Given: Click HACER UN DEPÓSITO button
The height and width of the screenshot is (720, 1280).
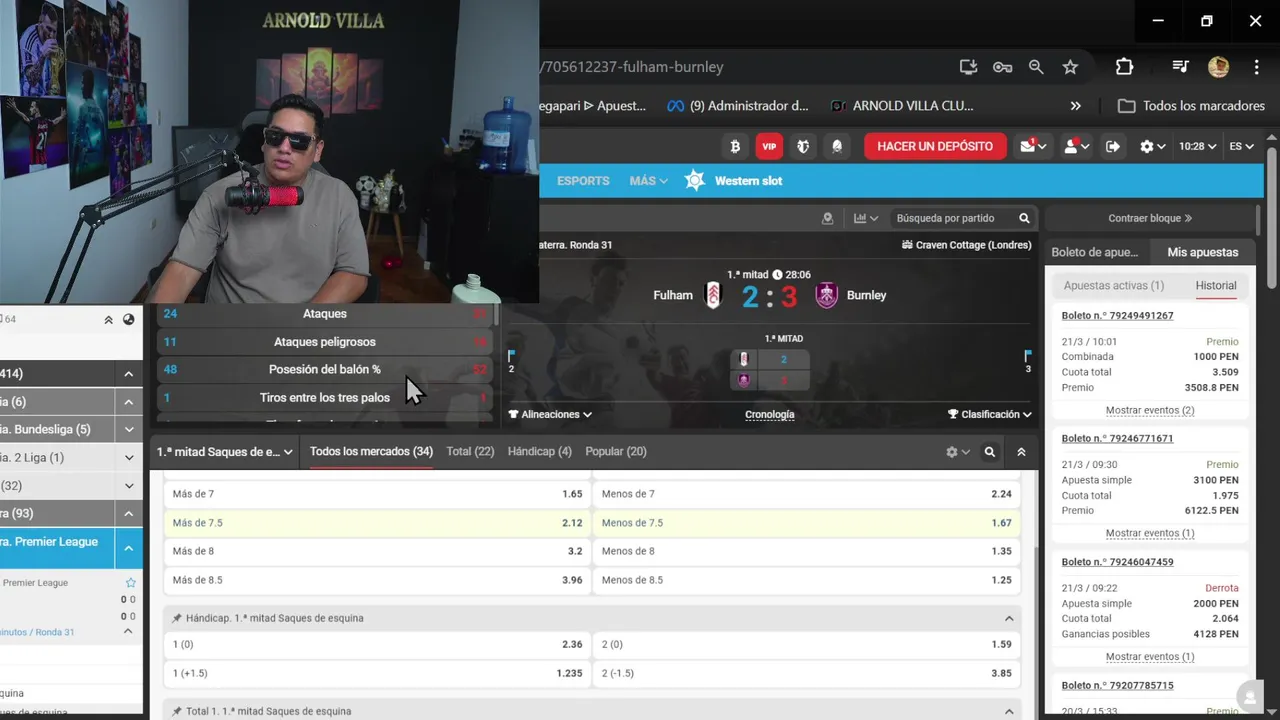Looking at the screenshot, I should [x=935, y=146].
